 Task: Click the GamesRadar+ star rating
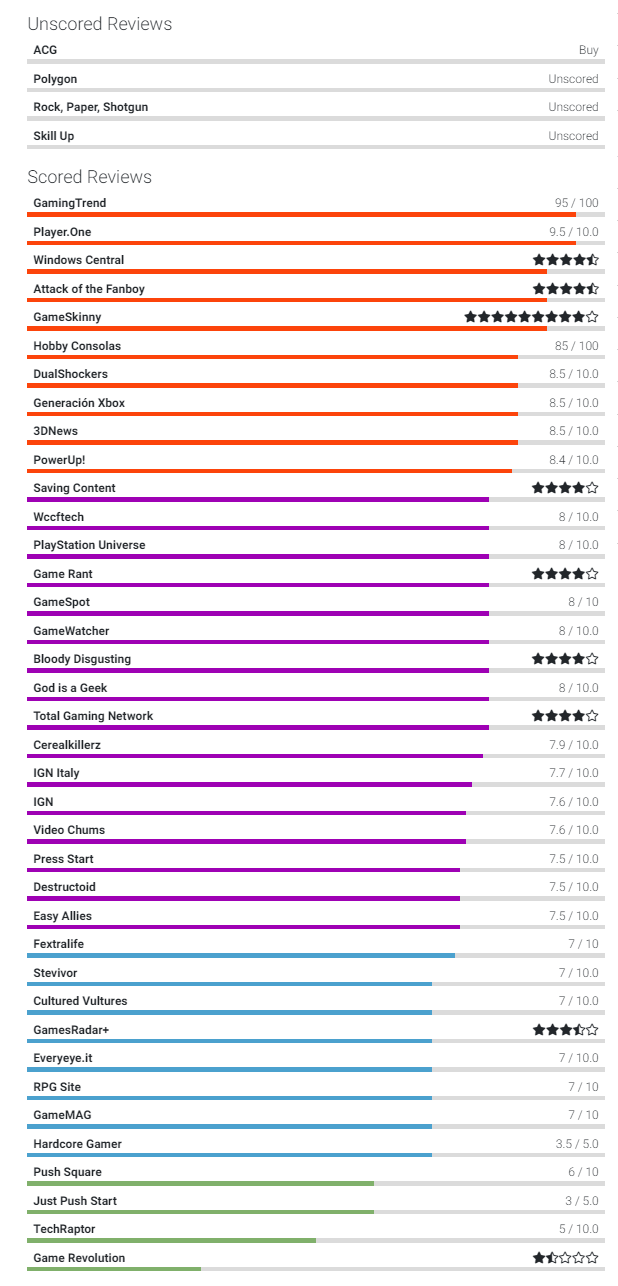[x=565, y=1030]
